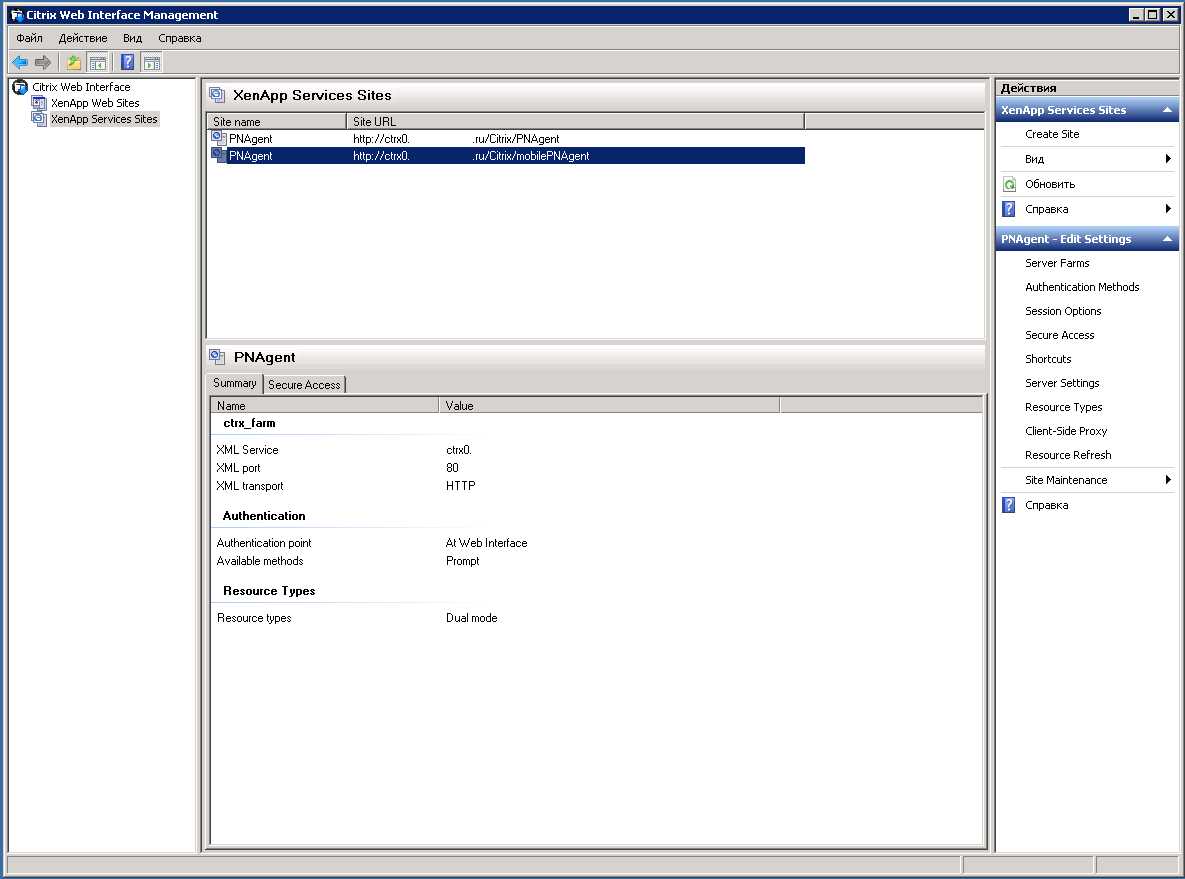Click the Value column header in Summary
Screen dimensions: 1185x879
coord(609,406)
